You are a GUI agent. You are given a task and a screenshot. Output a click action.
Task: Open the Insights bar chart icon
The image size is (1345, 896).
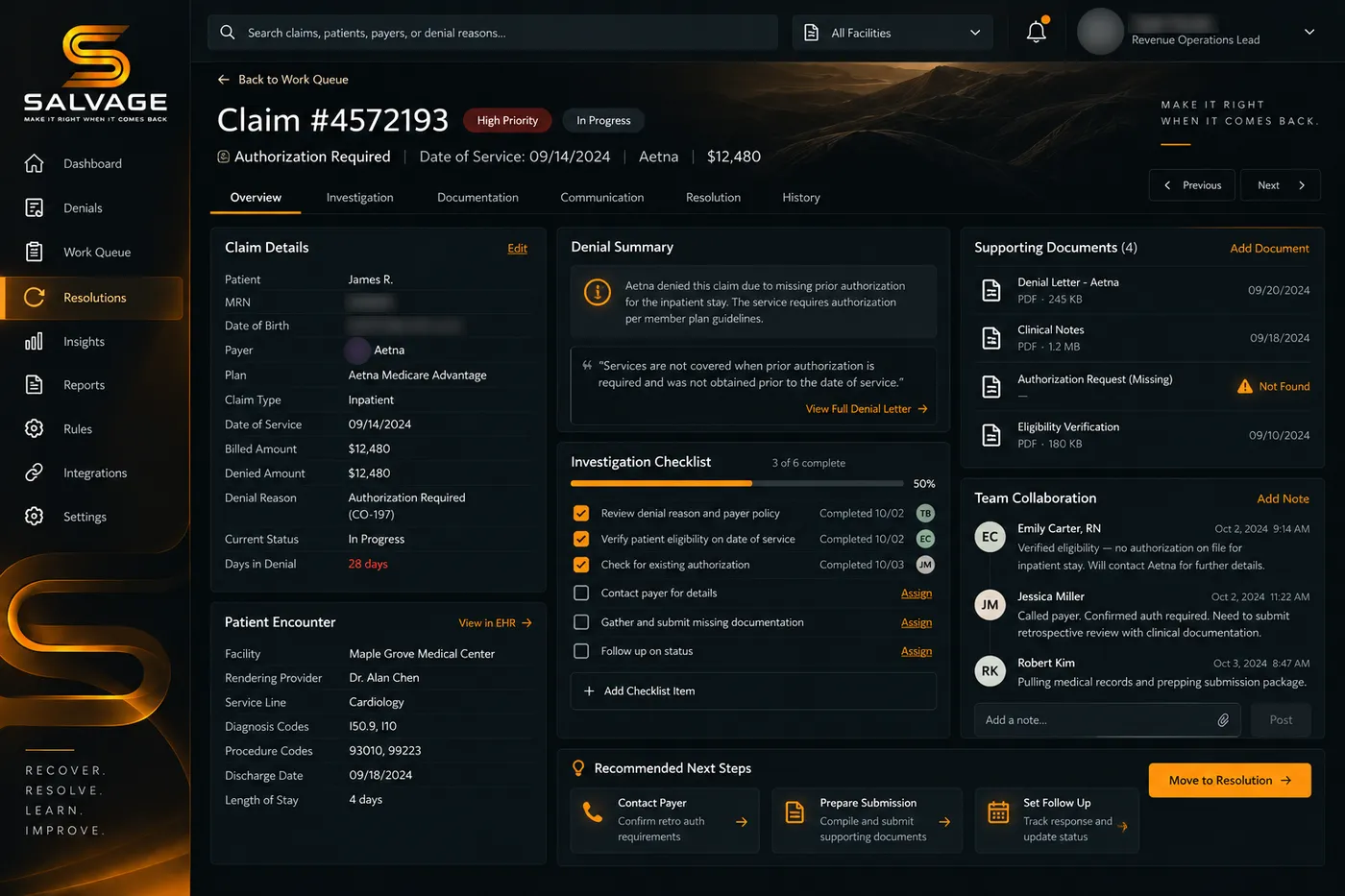tap(35, 341)
